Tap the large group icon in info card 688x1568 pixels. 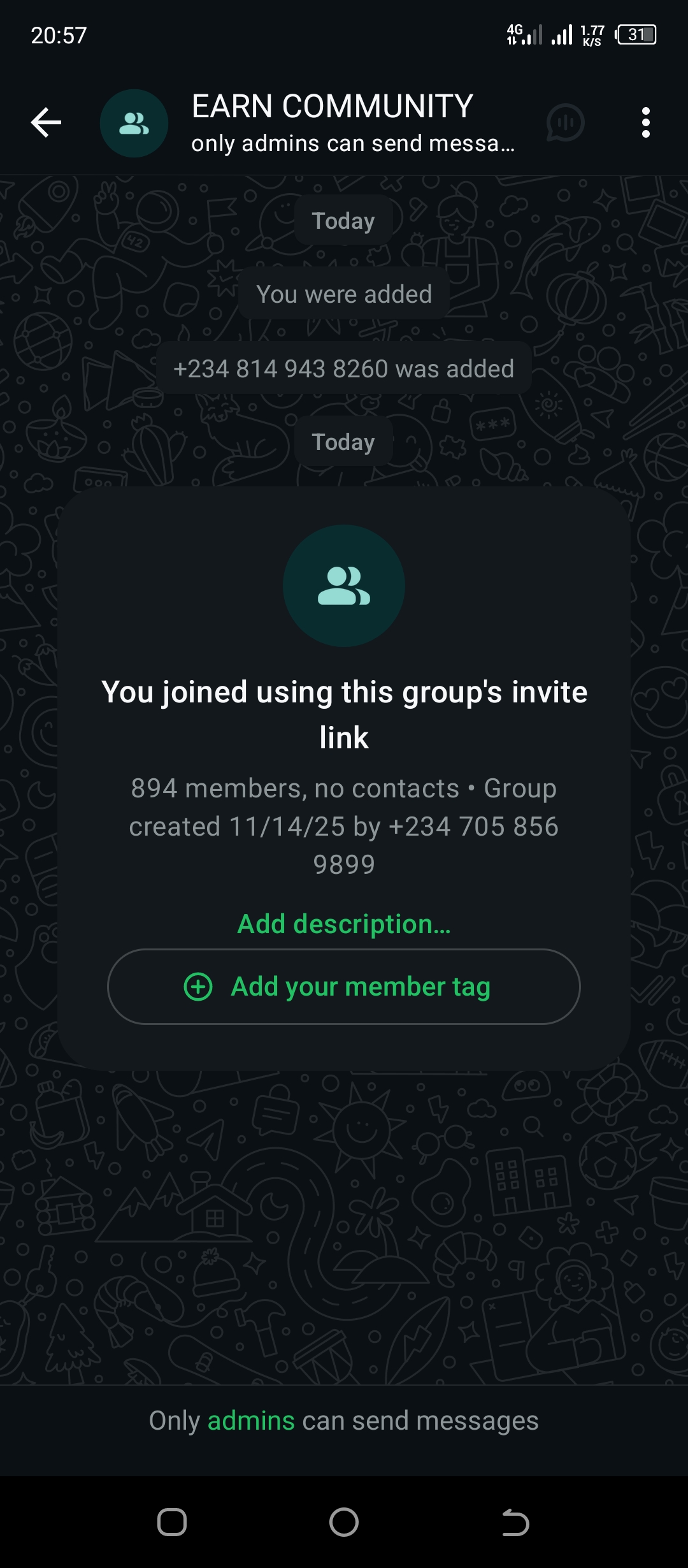(344, 586)
